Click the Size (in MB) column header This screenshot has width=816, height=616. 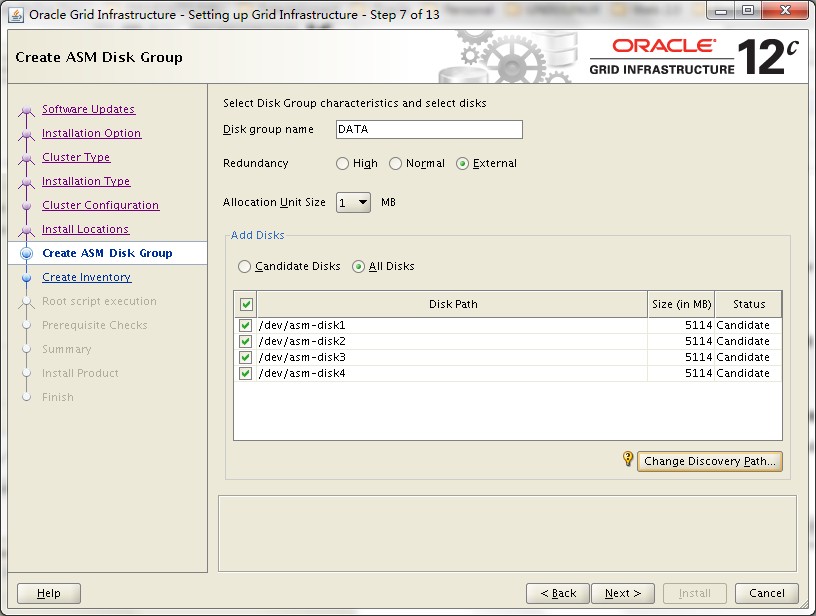[681, 304]
